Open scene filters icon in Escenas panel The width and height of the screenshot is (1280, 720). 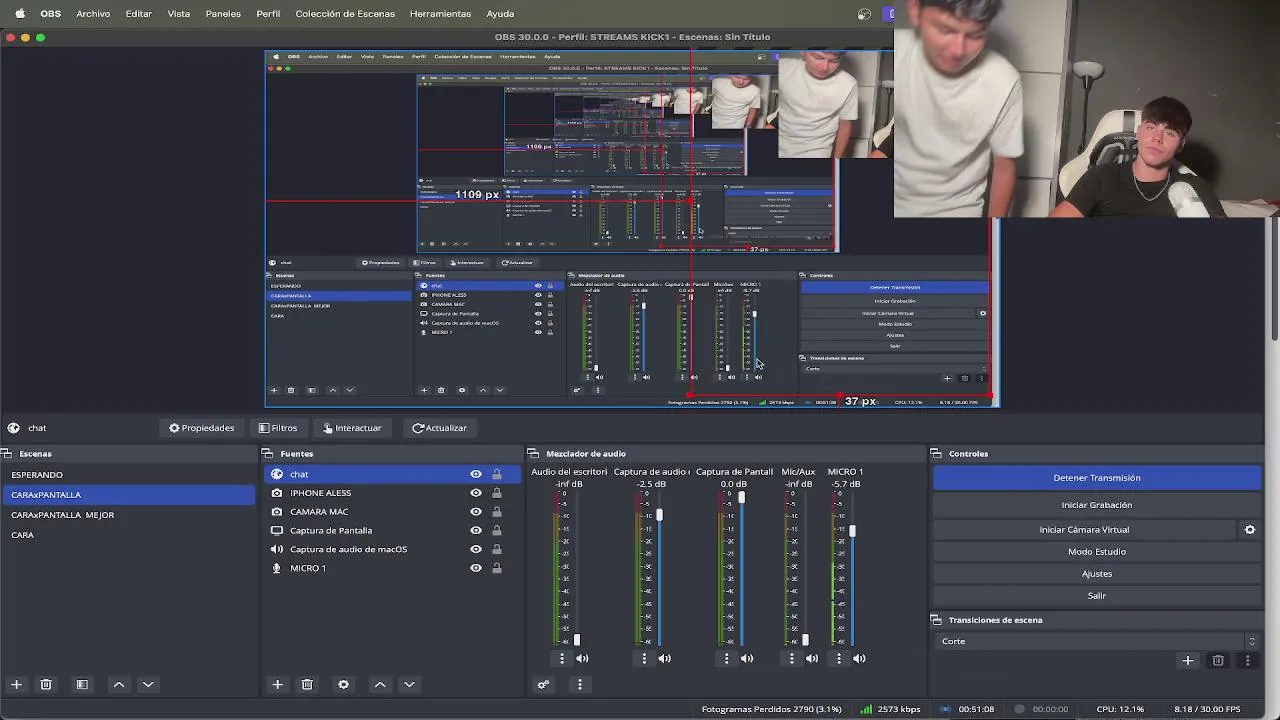tap(82, 684)
